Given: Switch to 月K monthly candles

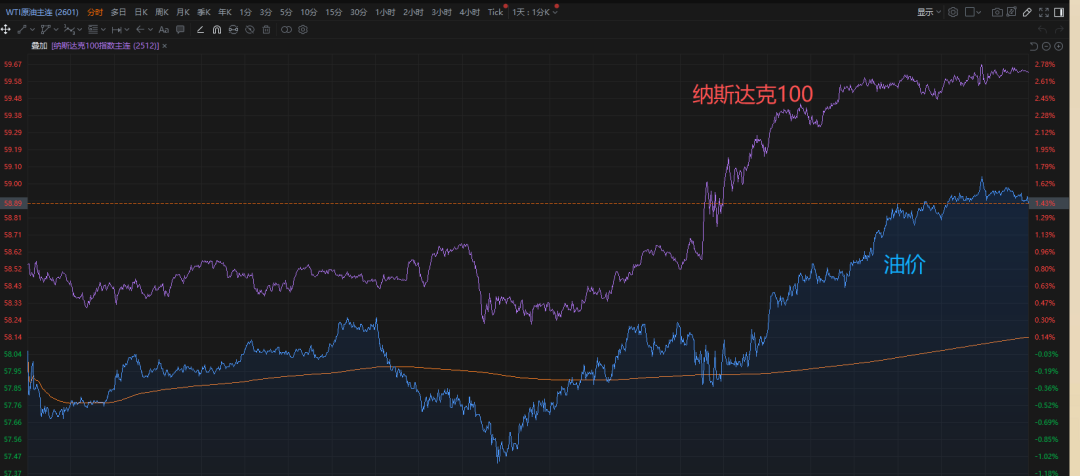Looking at the screenshot, I should coord(183,12).
